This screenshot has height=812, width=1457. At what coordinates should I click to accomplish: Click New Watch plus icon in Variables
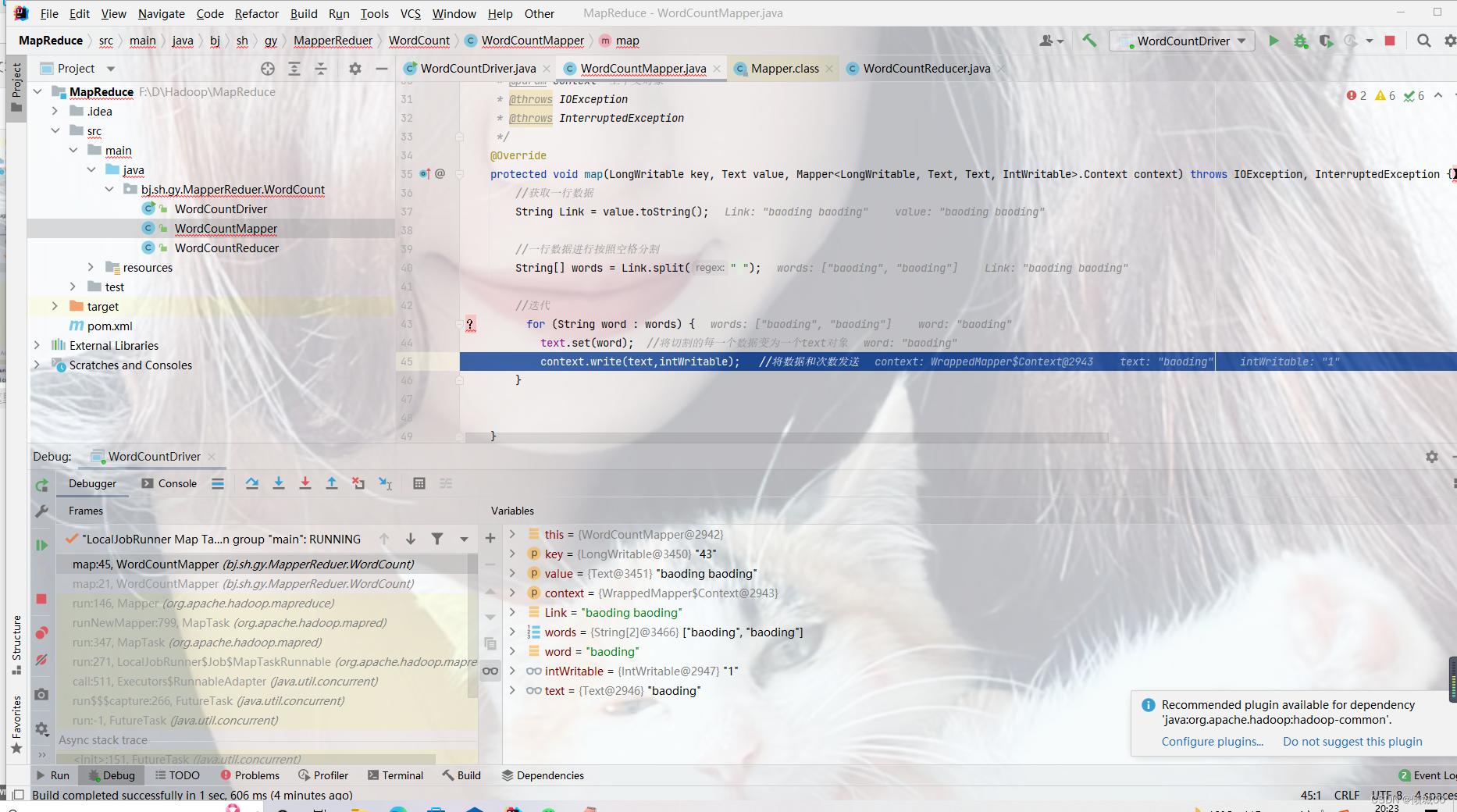(490, 538)
